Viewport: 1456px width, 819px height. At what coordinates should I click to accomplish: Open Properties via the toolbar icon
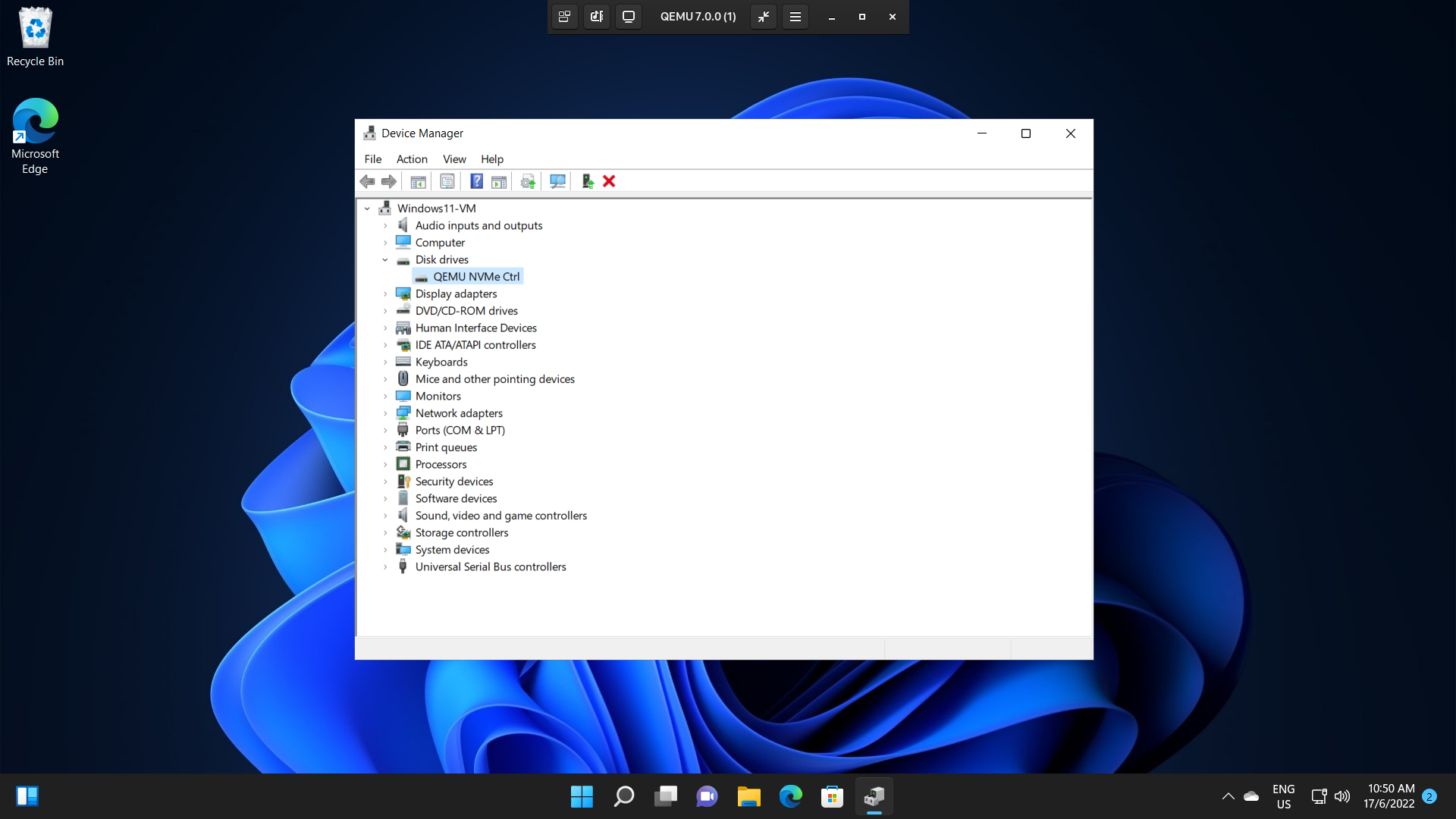[447, 181]
